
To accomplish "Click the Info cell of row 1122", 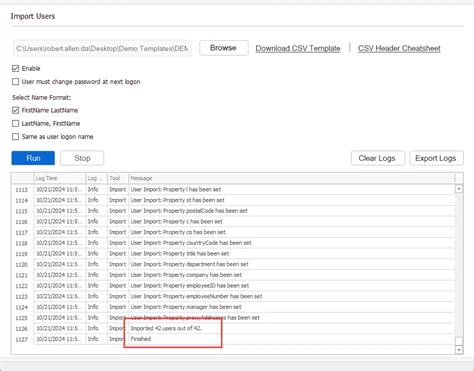I will click(x=96, y=285).
